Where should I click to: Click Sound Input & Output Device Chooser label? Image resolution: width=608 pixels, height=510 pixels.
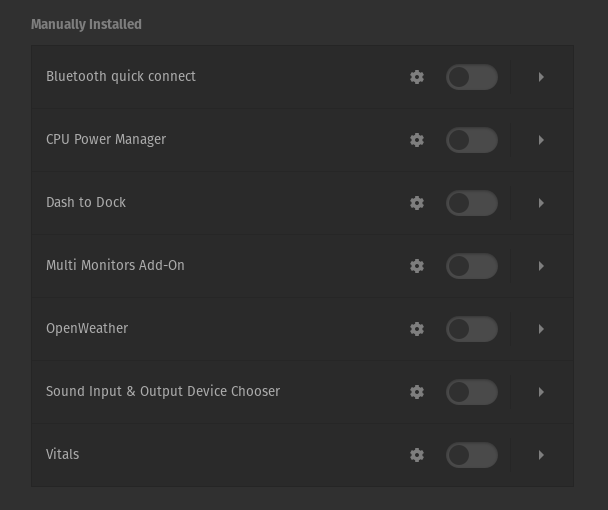163,391
